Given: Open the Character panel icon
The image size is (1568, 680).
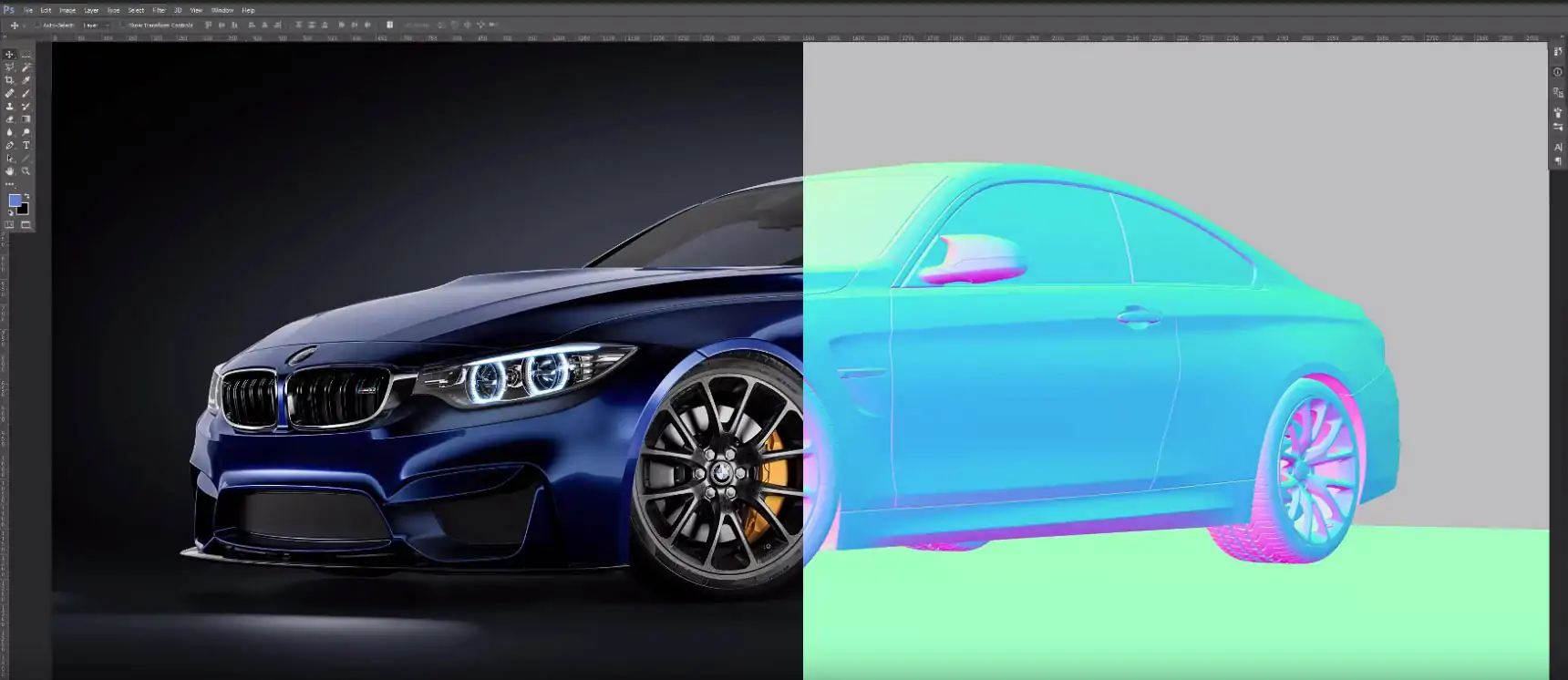Looking at the screenshot, I should point(1557,147).
